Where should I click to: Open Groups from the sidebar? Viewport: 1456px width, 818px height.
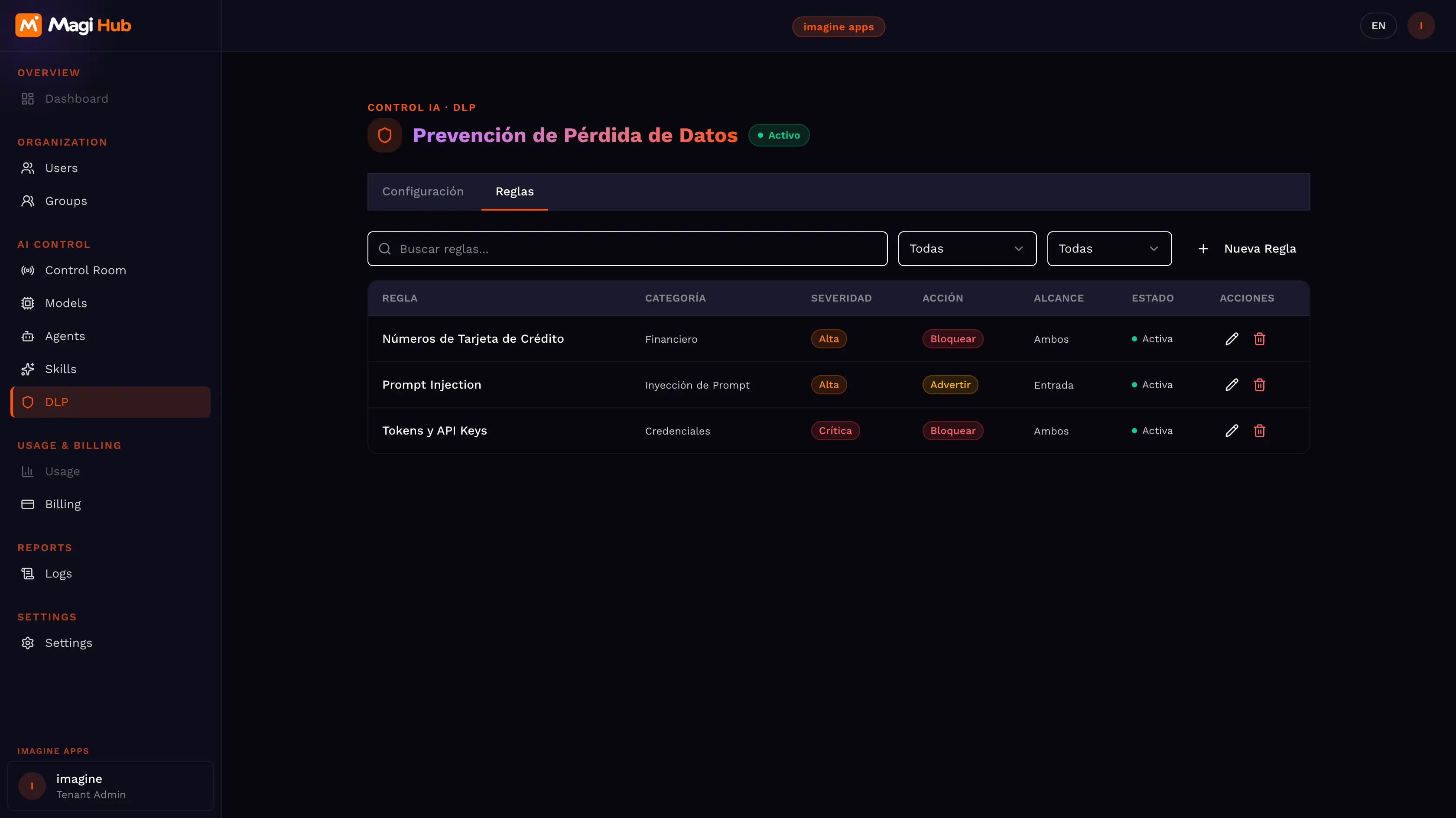click(111, 201)
